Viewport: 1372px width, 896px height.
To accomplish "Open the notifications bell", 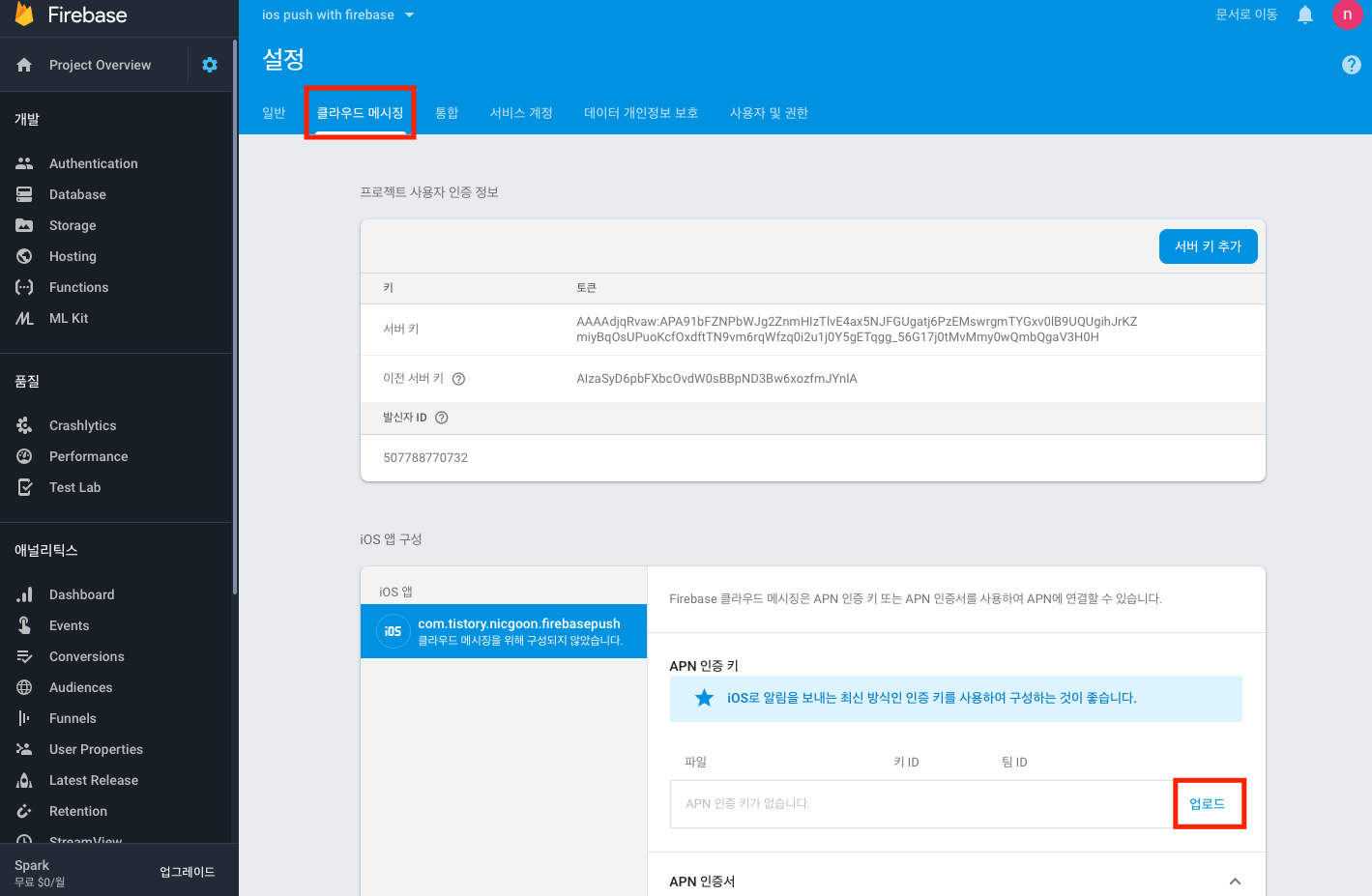I will [x=1305, y=14].
